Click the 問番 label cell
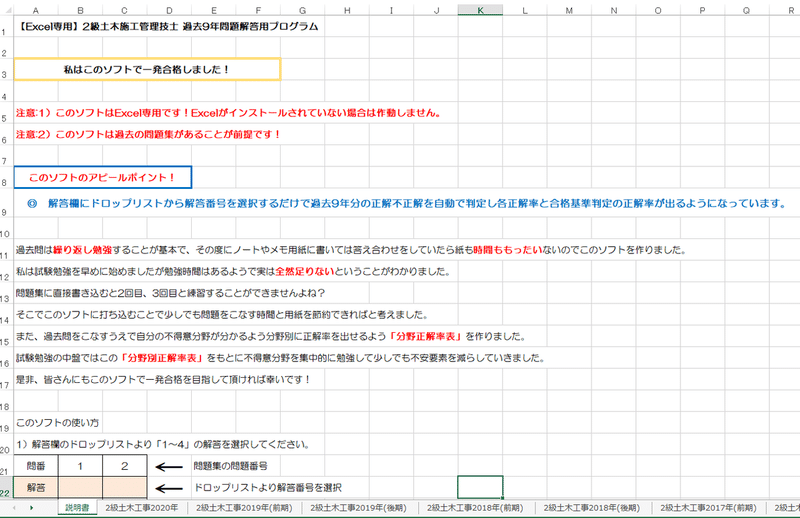 36,466
